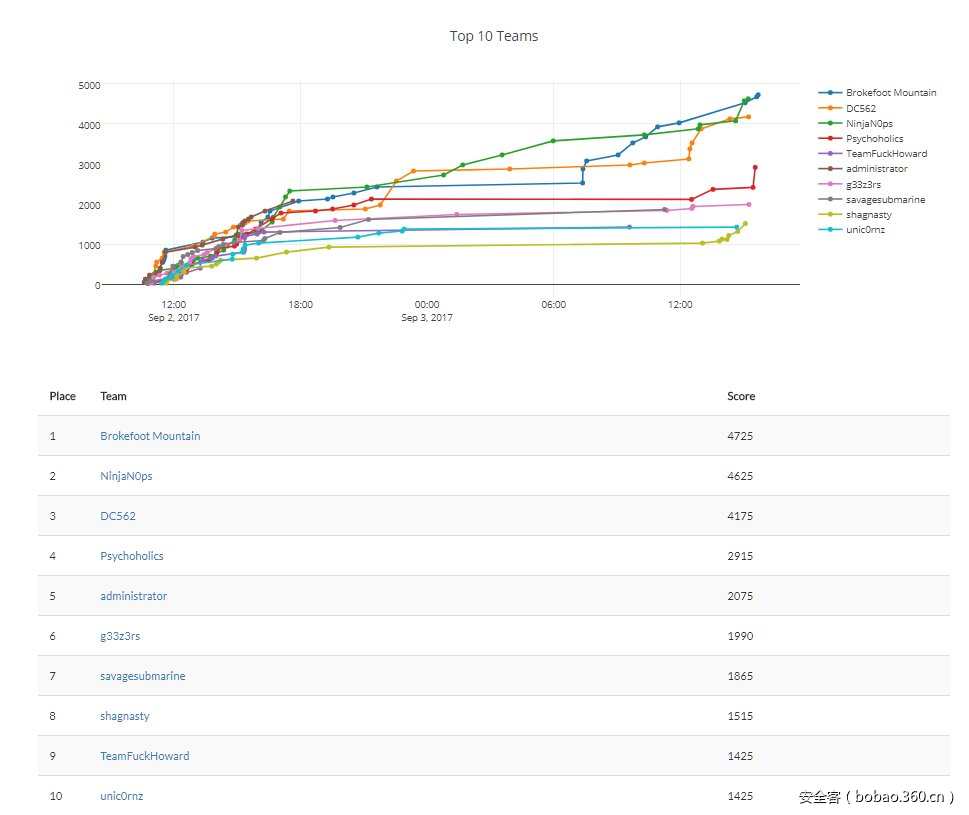
Task: Click Psychoholics red legend line marker
Action: pos(829,139)
